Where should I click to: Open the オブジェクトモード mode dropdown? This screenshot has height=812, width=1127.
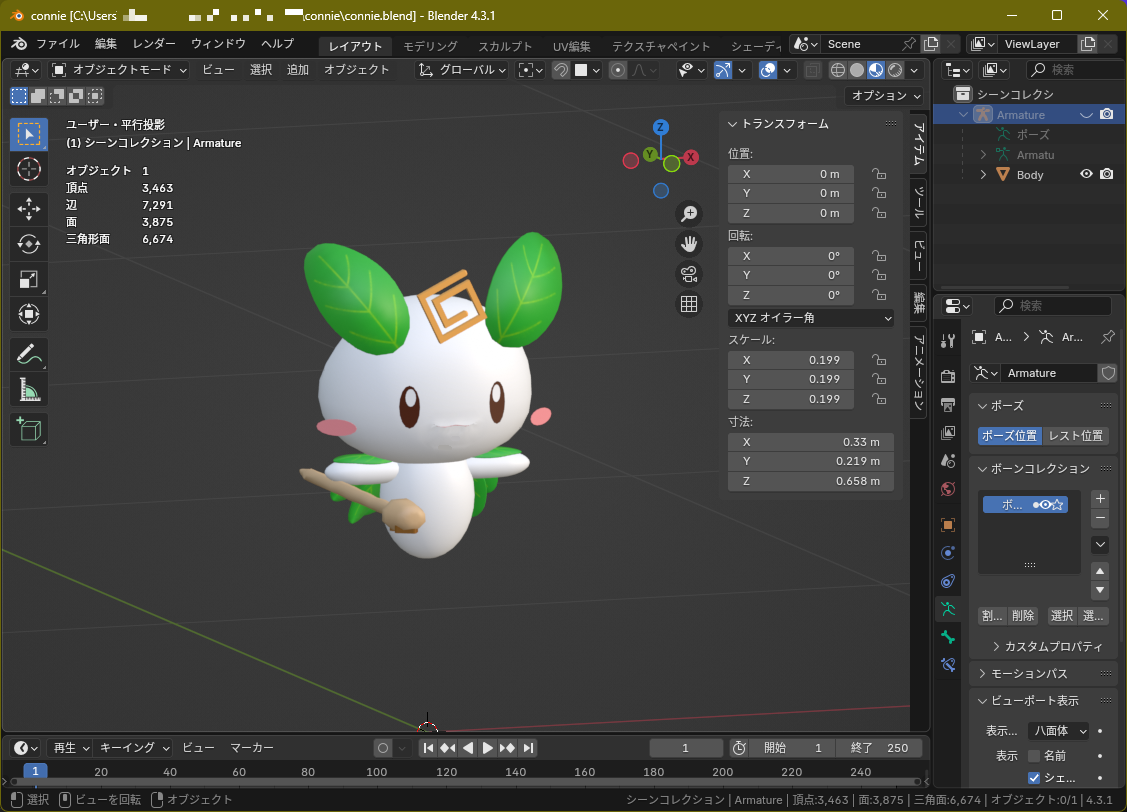(119, 70)
